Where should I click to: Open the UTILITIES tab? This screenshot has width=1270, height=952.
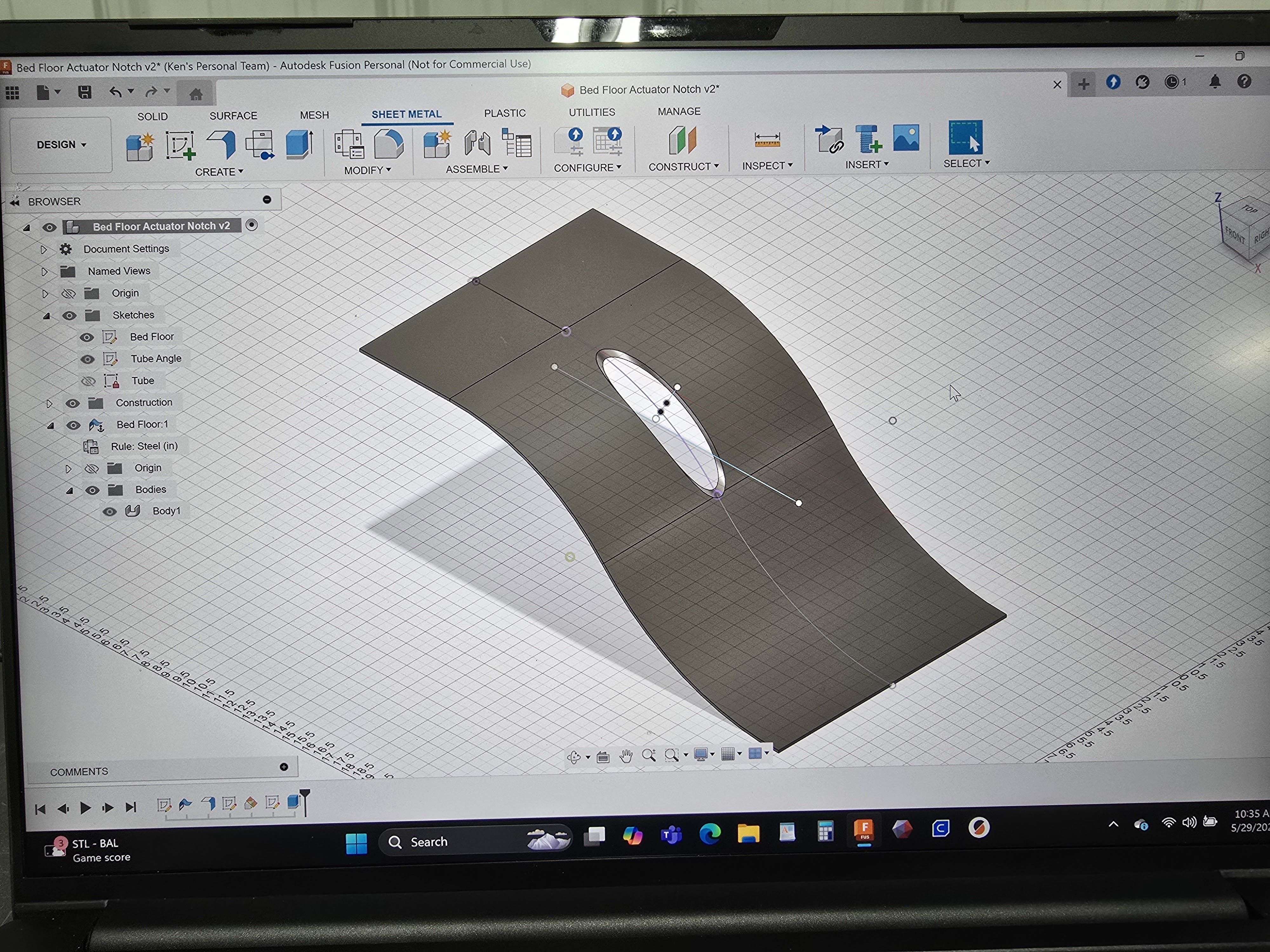[592, 112]
